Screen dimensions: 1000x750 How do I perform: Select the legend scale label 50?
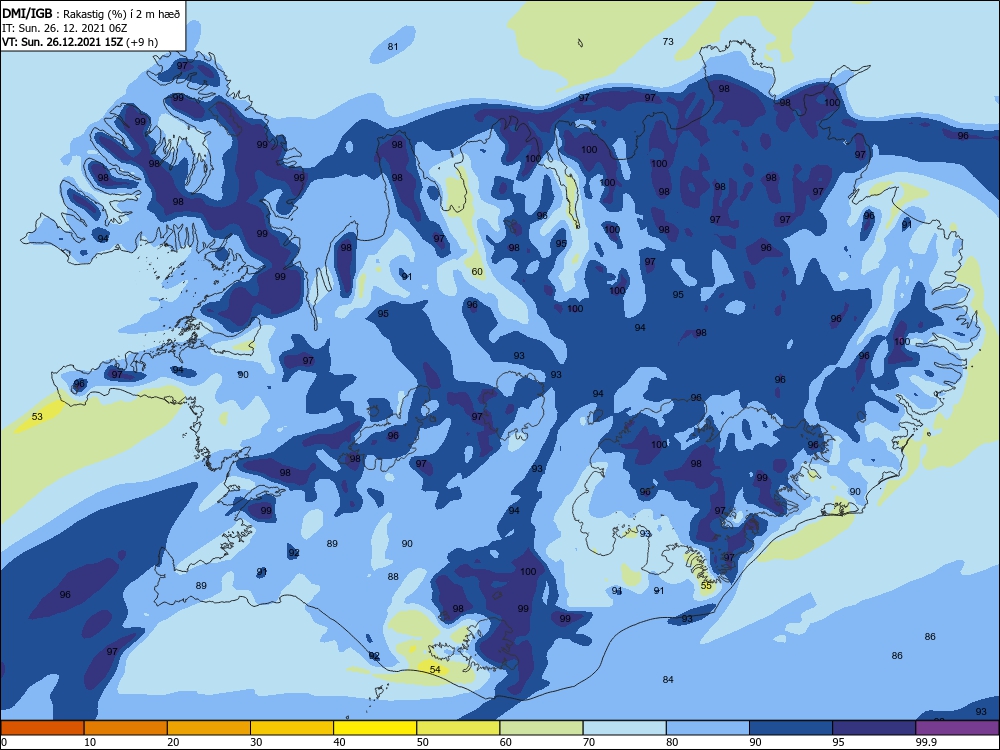click(422, 742)
